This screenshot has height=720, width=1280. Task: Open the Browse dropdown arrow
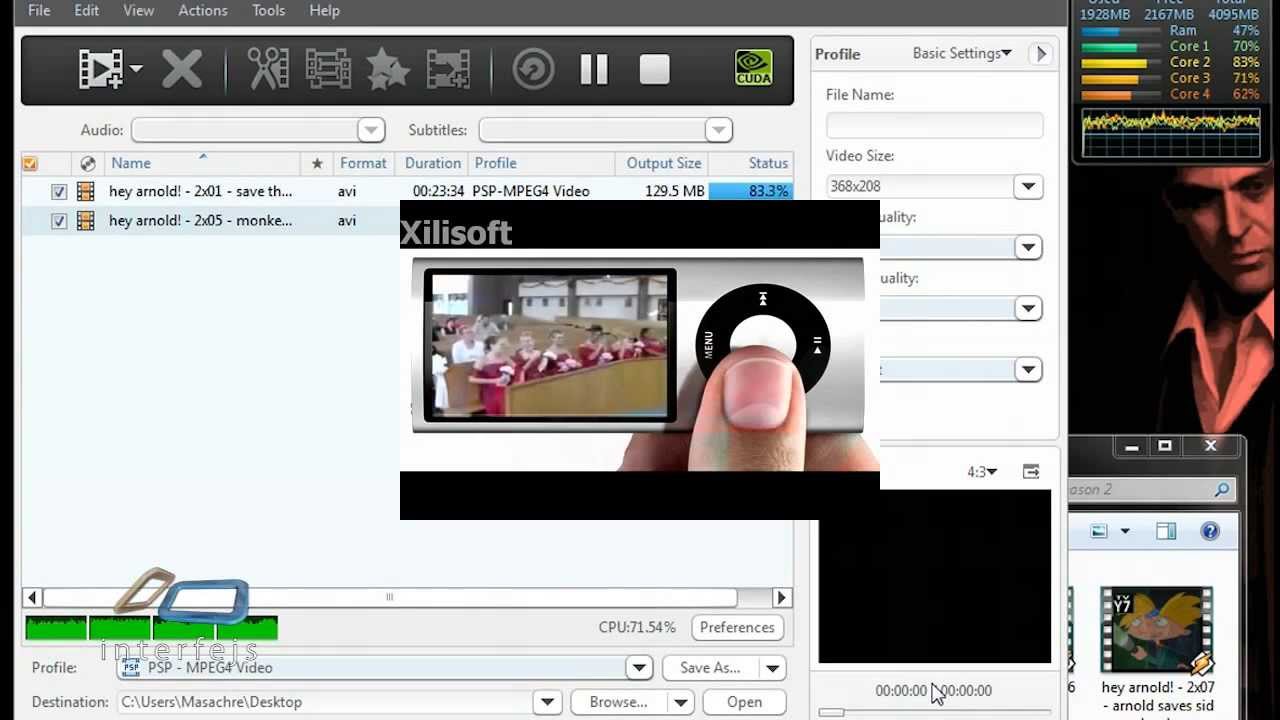tap(681, 702)
